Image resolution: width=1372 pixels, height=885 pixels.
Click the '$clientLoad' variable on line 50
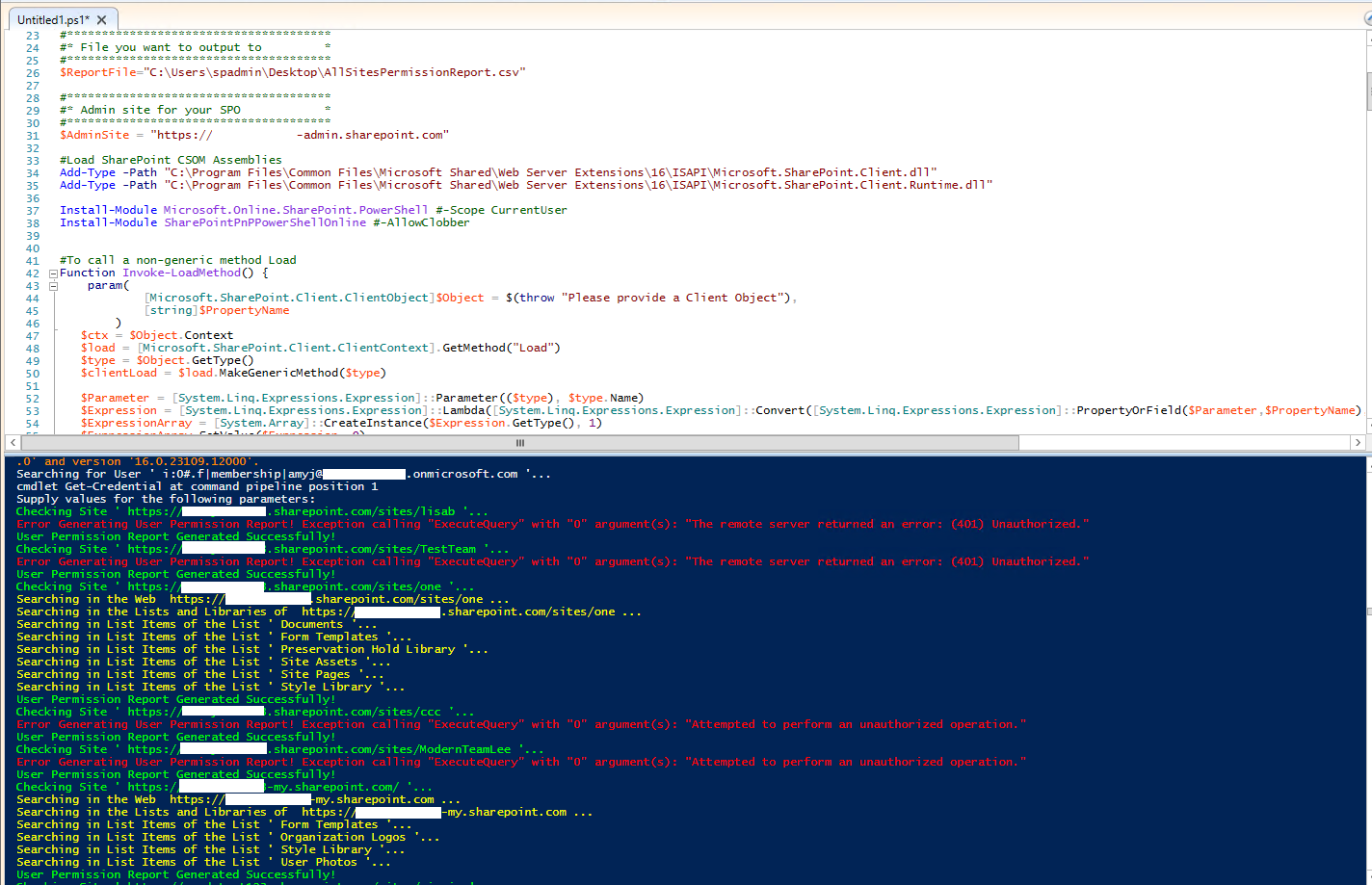tap(119, 374)
